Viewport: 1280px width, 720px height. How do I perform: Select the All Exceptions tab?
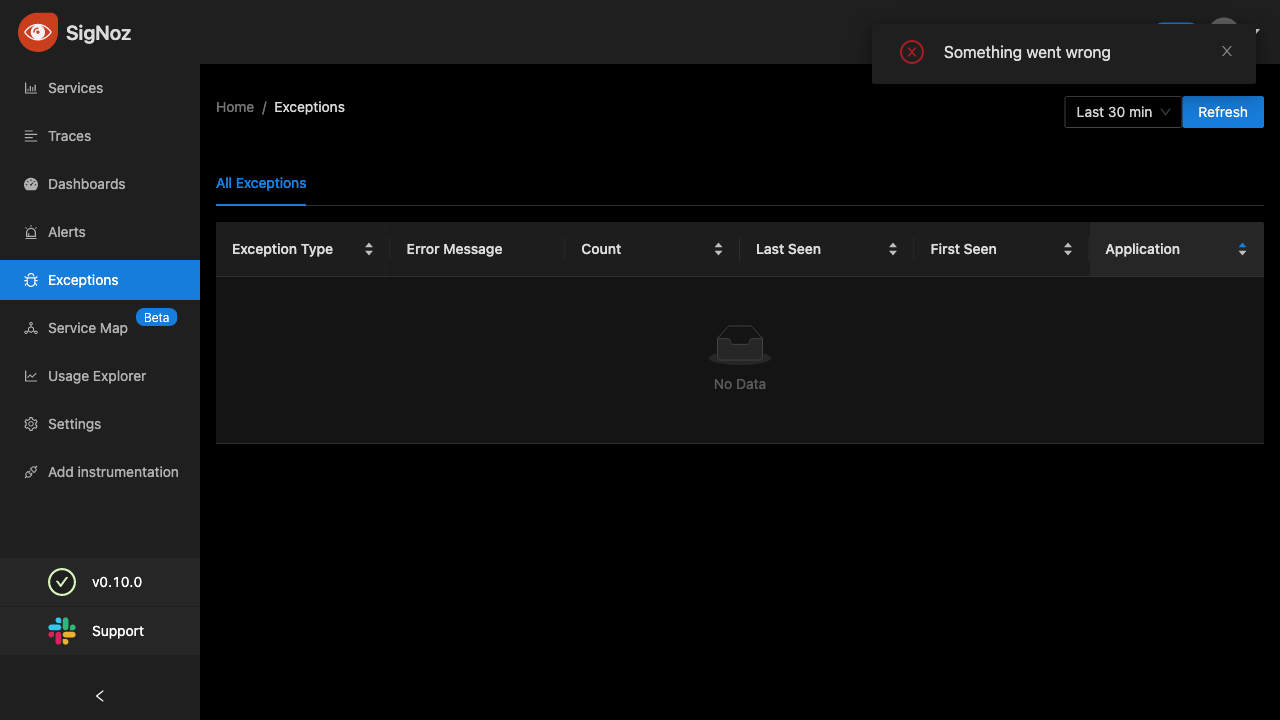[261, 183]
